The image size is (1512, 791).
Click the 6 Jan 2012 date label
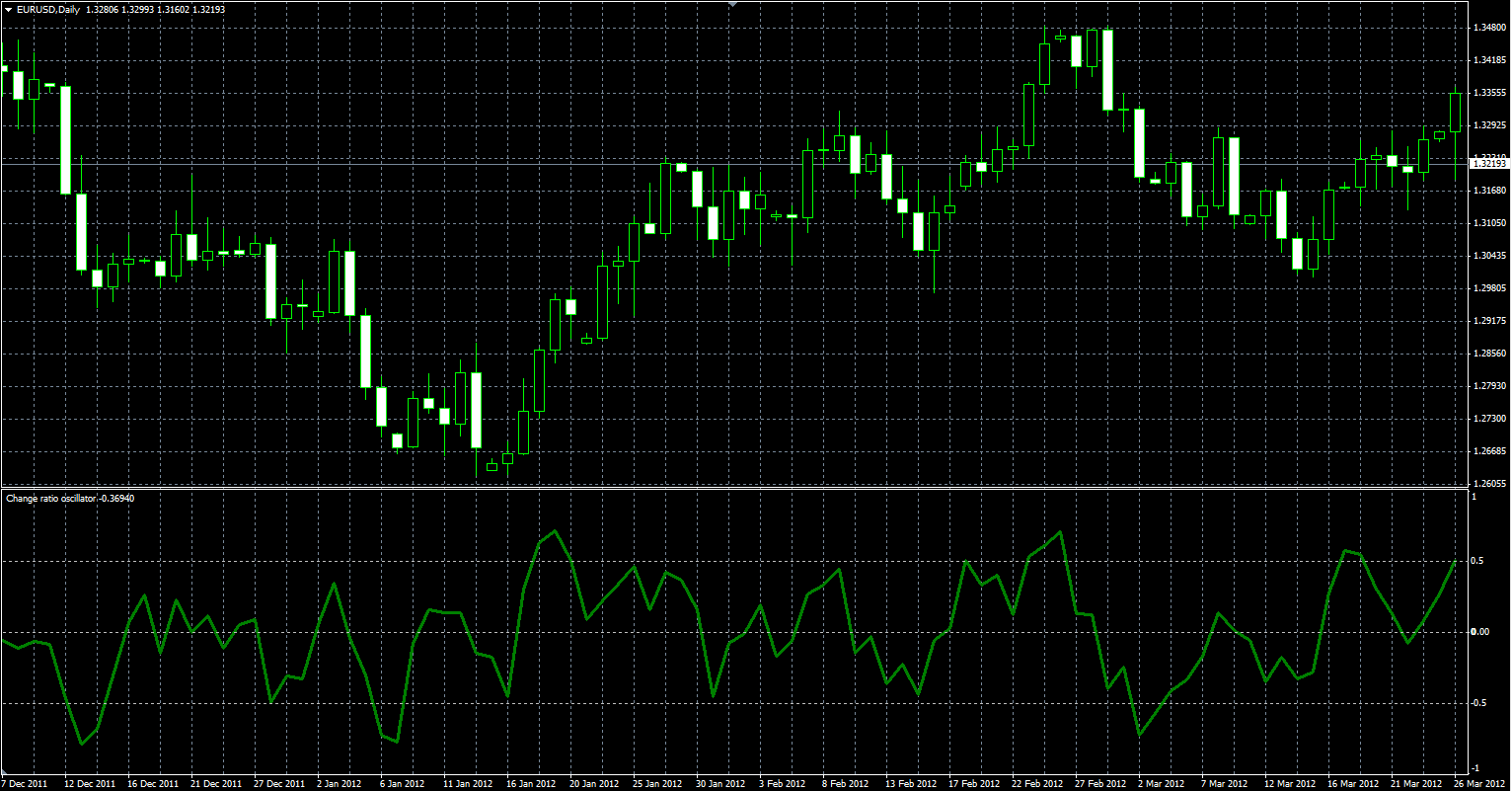click(x=404, y=783)
